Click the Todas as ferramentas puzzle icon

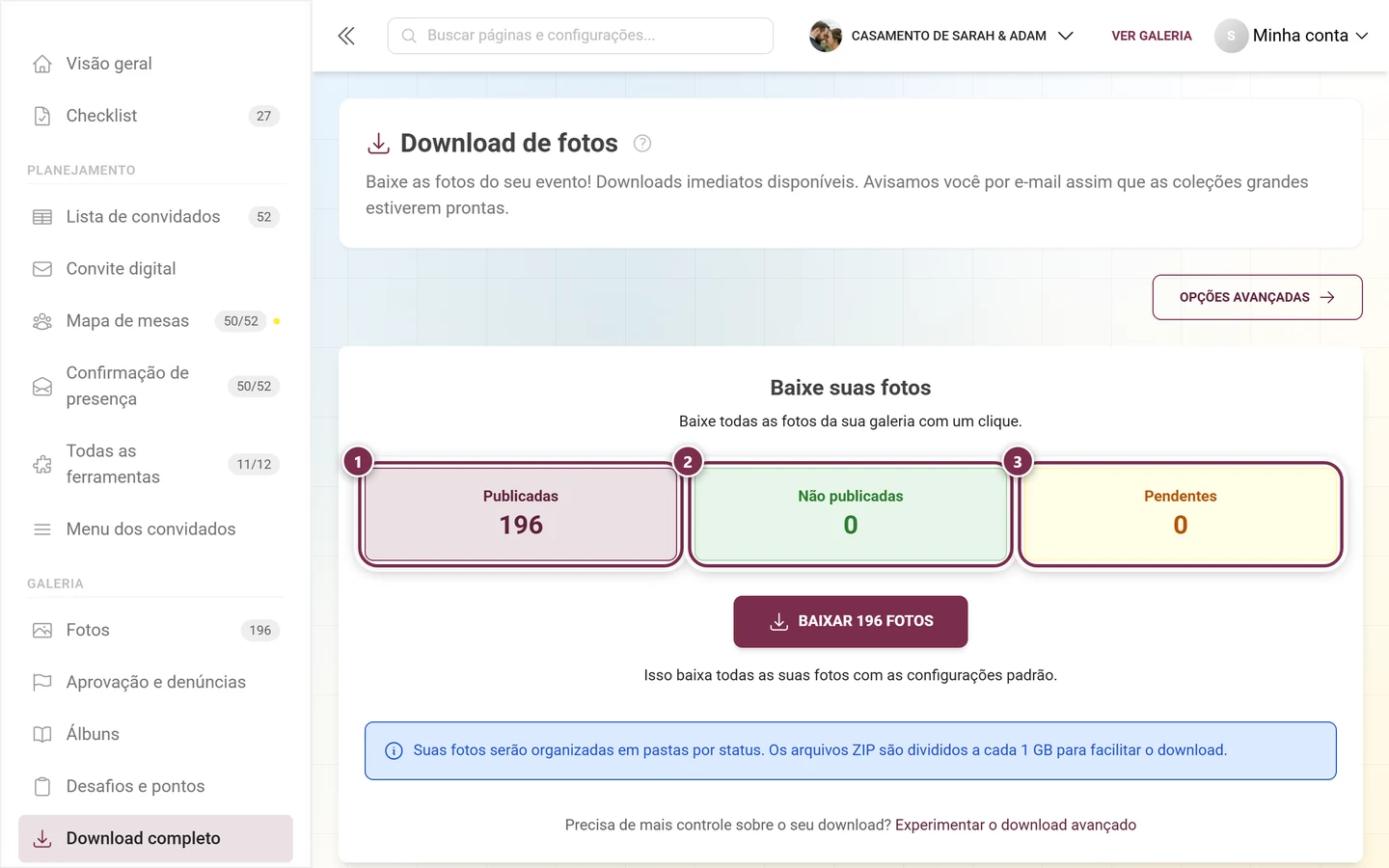pyautogui.click(x=42, y=465)
